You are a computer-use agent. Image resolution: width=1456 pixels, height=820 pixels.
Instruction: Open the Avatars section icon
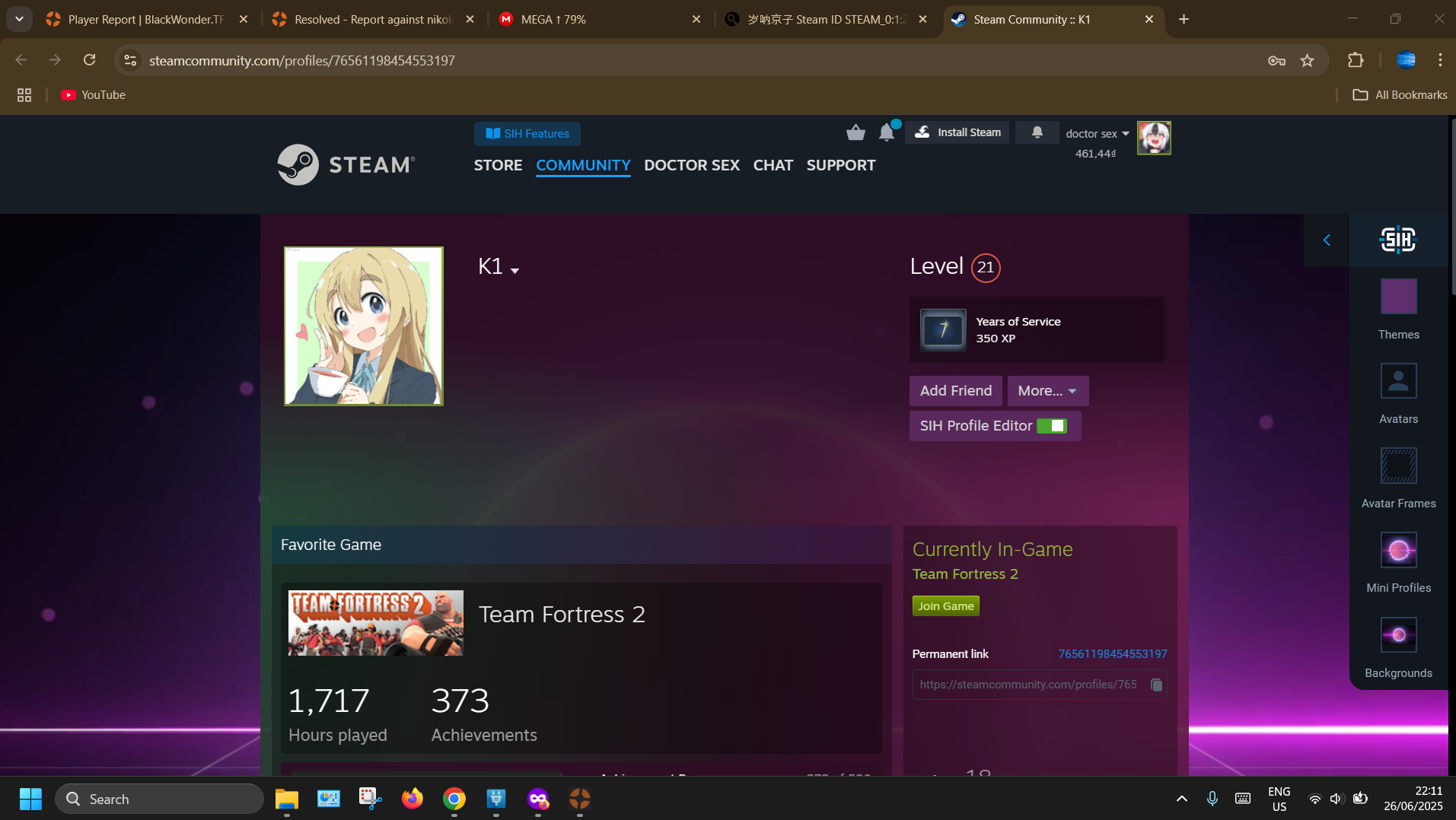[1398, 381]
